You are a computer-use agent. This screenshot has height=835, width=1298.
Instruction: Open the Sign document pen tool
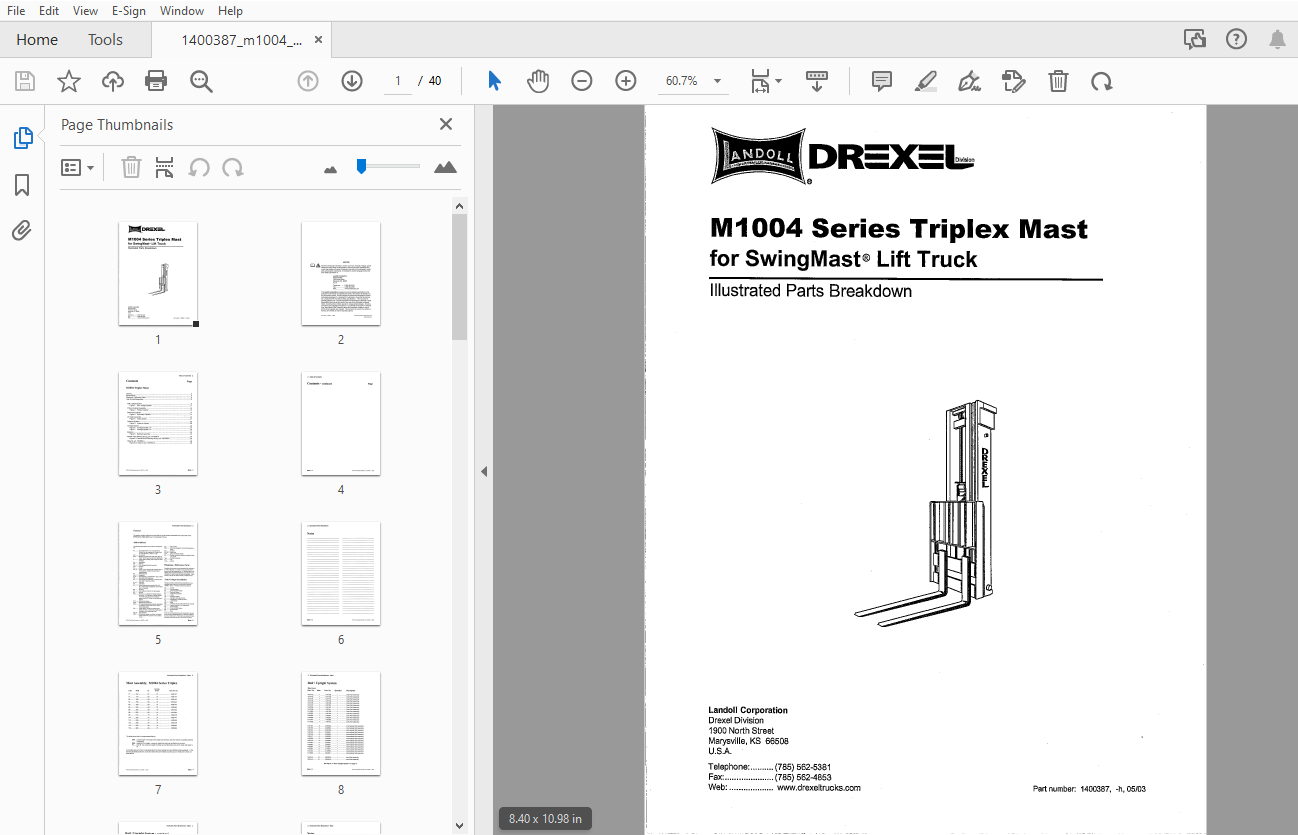click(969, 81)
